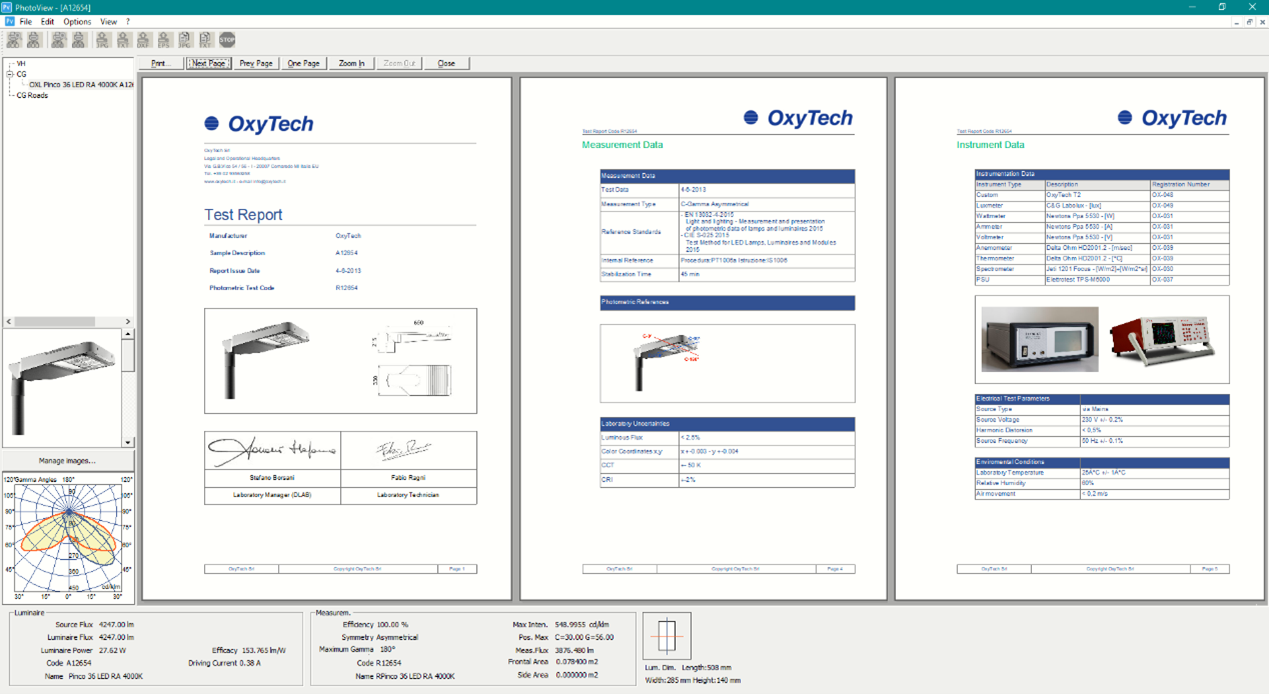
Task: Open the View menu
Action: (108, 21)
